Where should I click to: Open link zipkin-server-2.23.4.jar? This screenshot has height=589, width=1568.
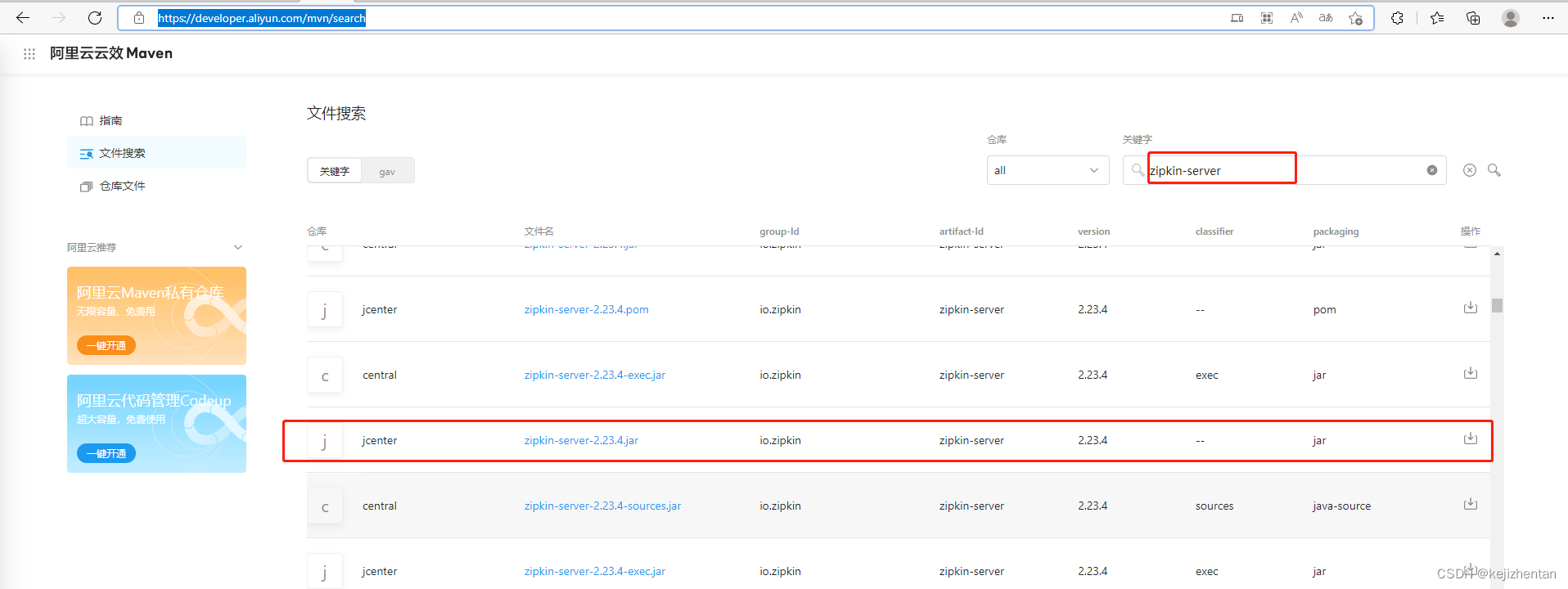click(x=581, y=440)
